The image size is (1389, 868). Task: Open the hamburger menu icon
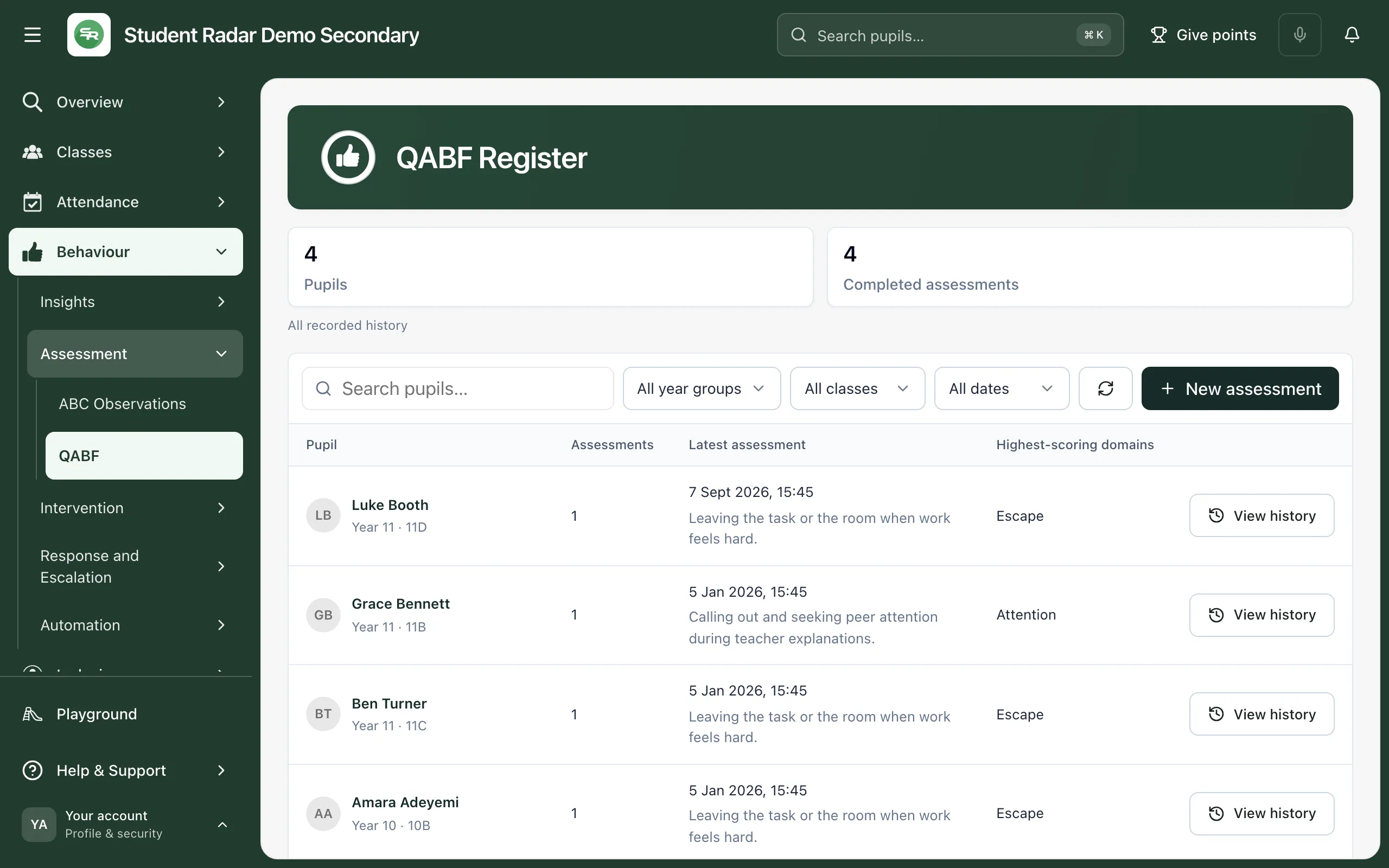pyautogui.click(x=32, y=35)
